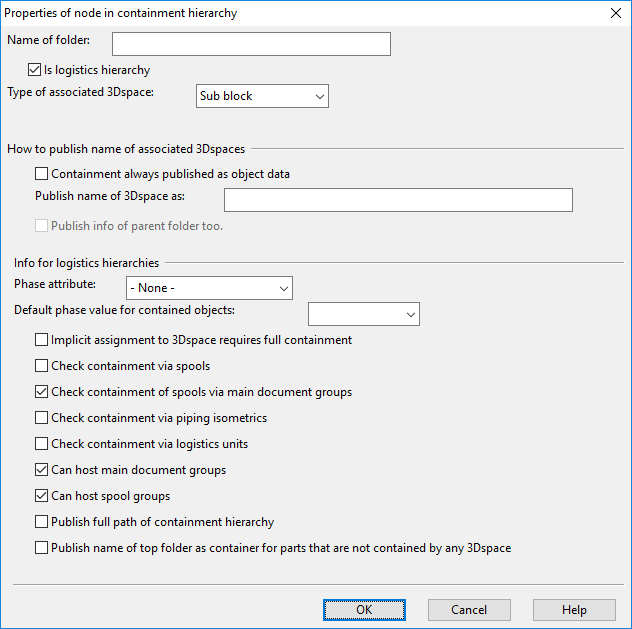Close the properties dialog window
Screen dimensions: 632x629
coord(613,14)
